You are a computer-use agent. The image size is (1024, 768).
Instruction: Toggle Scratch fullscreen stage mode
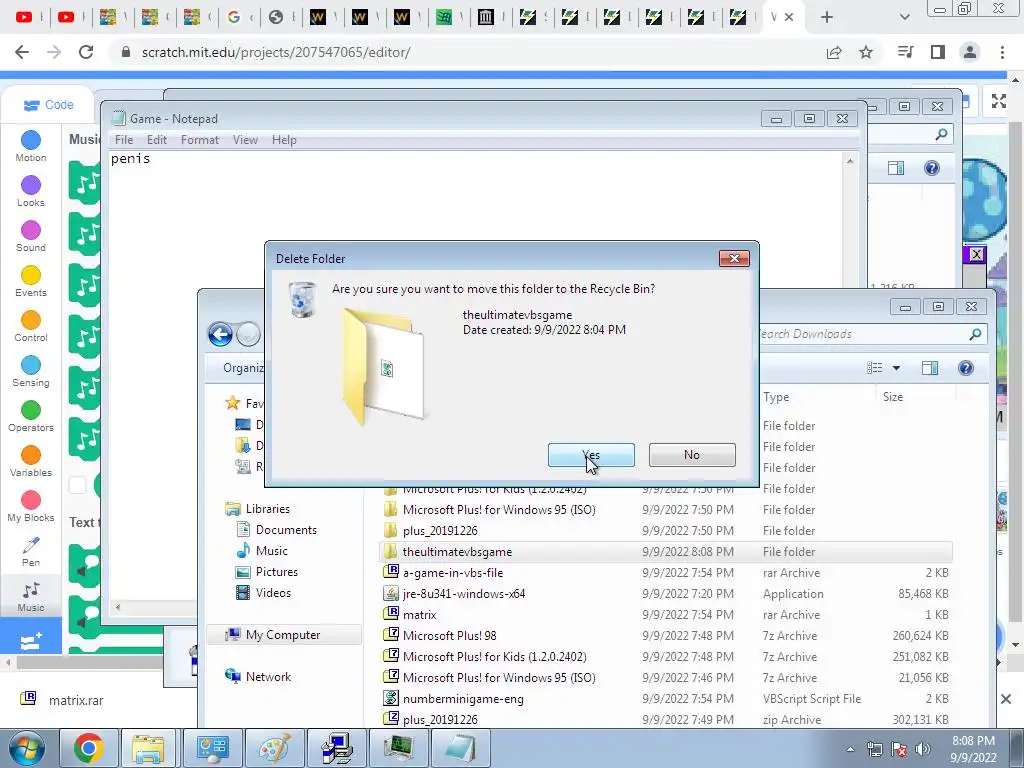click(999, 101)
